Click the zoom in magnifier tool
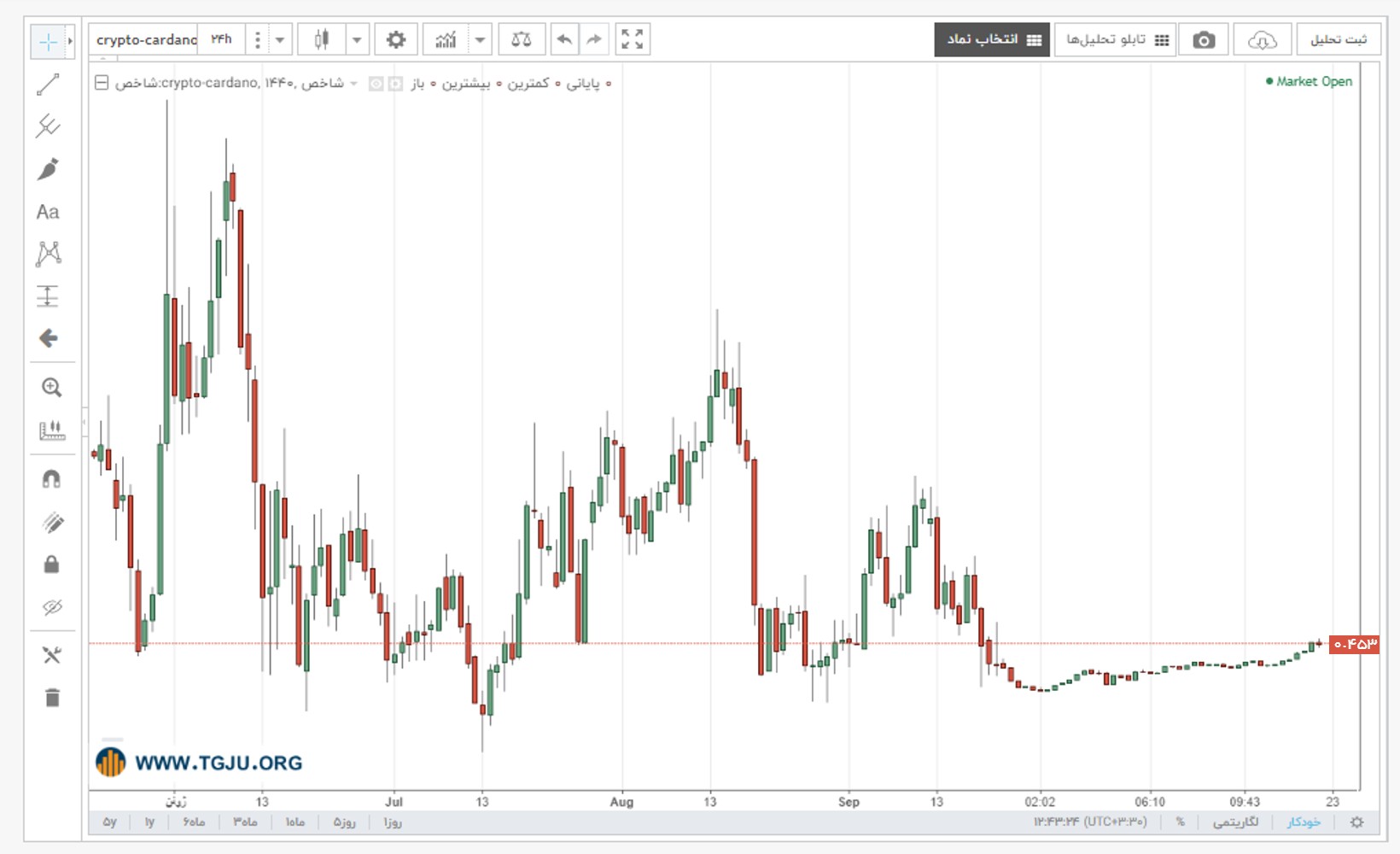Screen dimensions: 1400x854 (x=51, y=388)
